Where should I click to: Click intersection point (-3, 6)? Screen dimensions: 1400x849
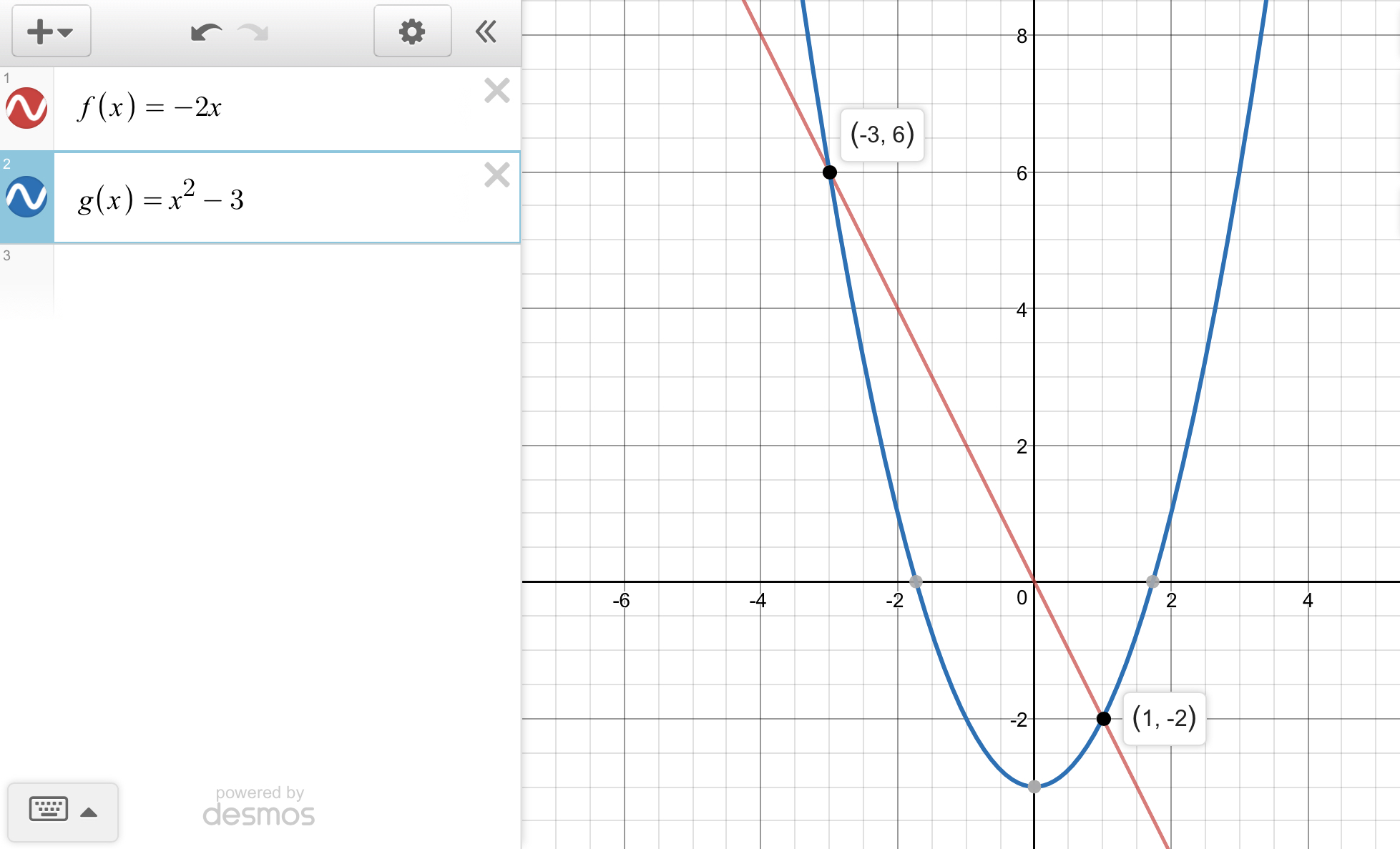coord(829,172)
